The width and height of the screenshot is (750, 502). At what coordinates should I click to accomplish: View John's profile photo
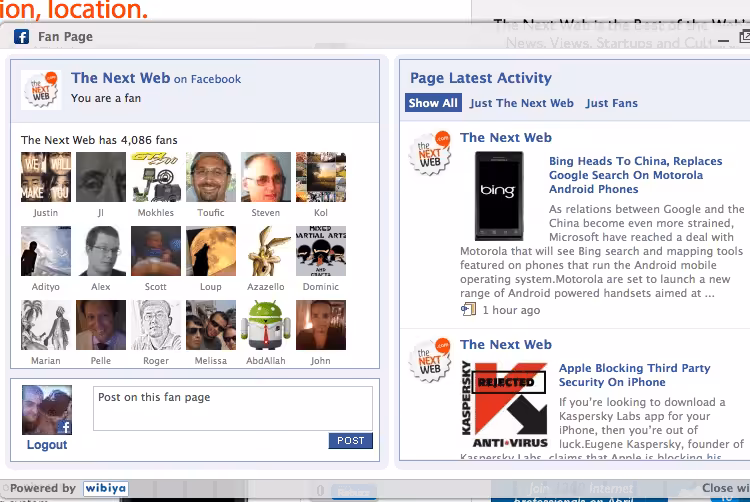point(321,325)
